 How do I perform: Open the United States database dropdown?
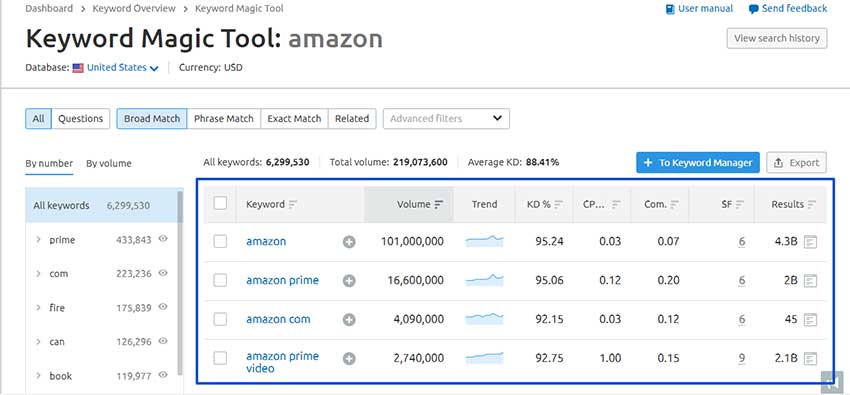[123, 68]
